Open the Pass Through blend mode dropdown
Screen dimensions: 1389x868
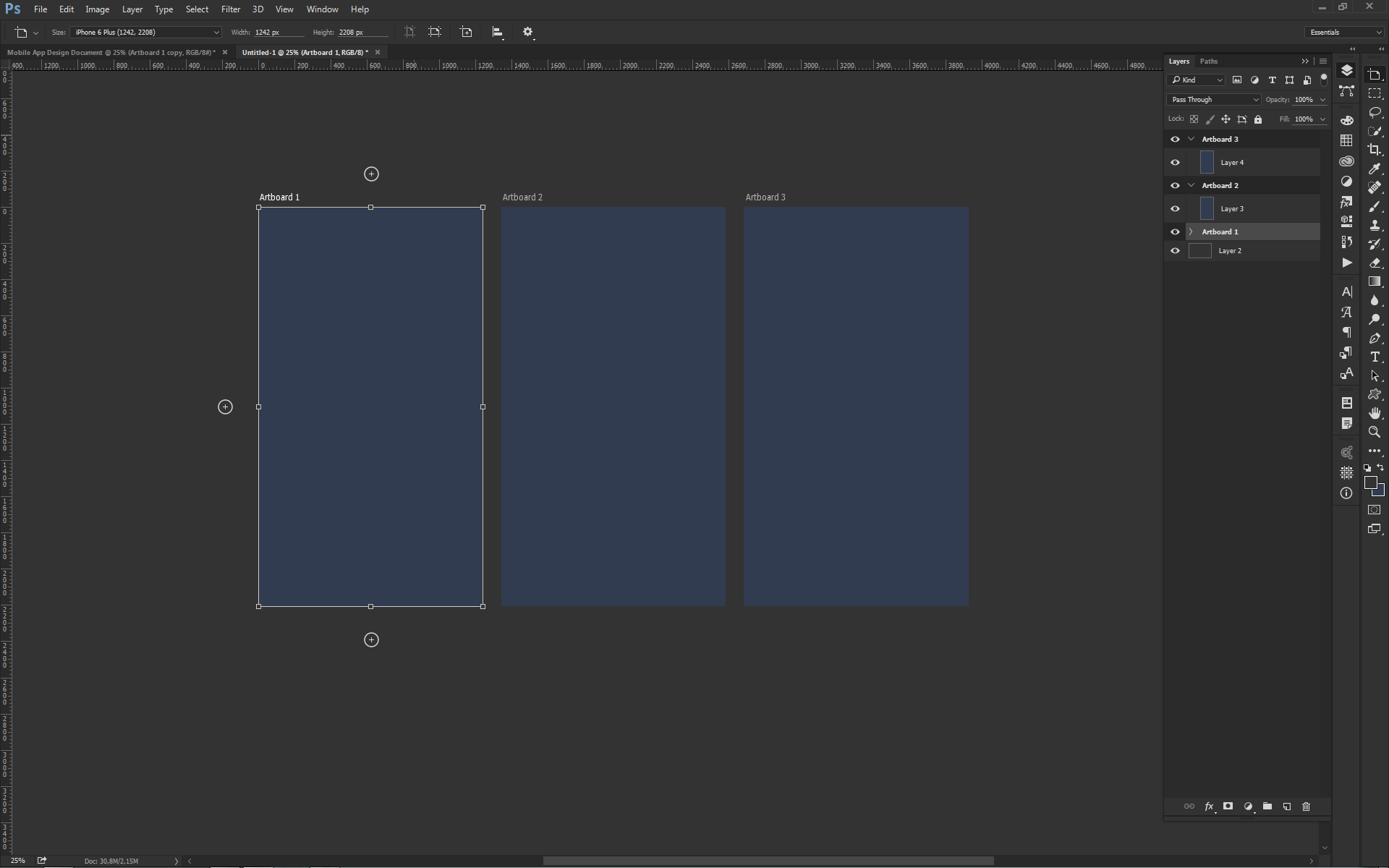tap(1214, 100)
